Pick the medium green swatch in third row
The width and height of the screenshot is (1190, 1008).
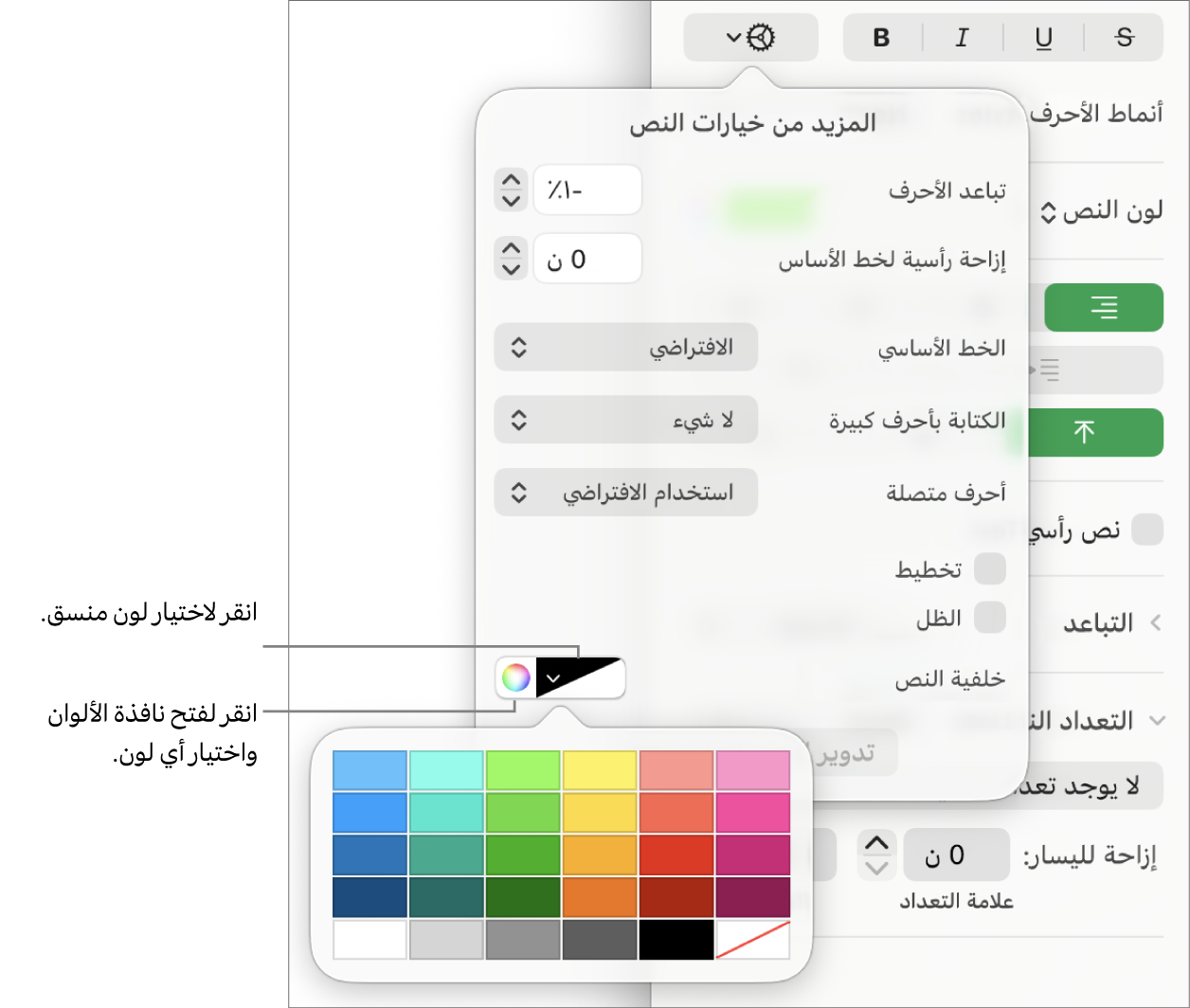(x=523, y=855)
